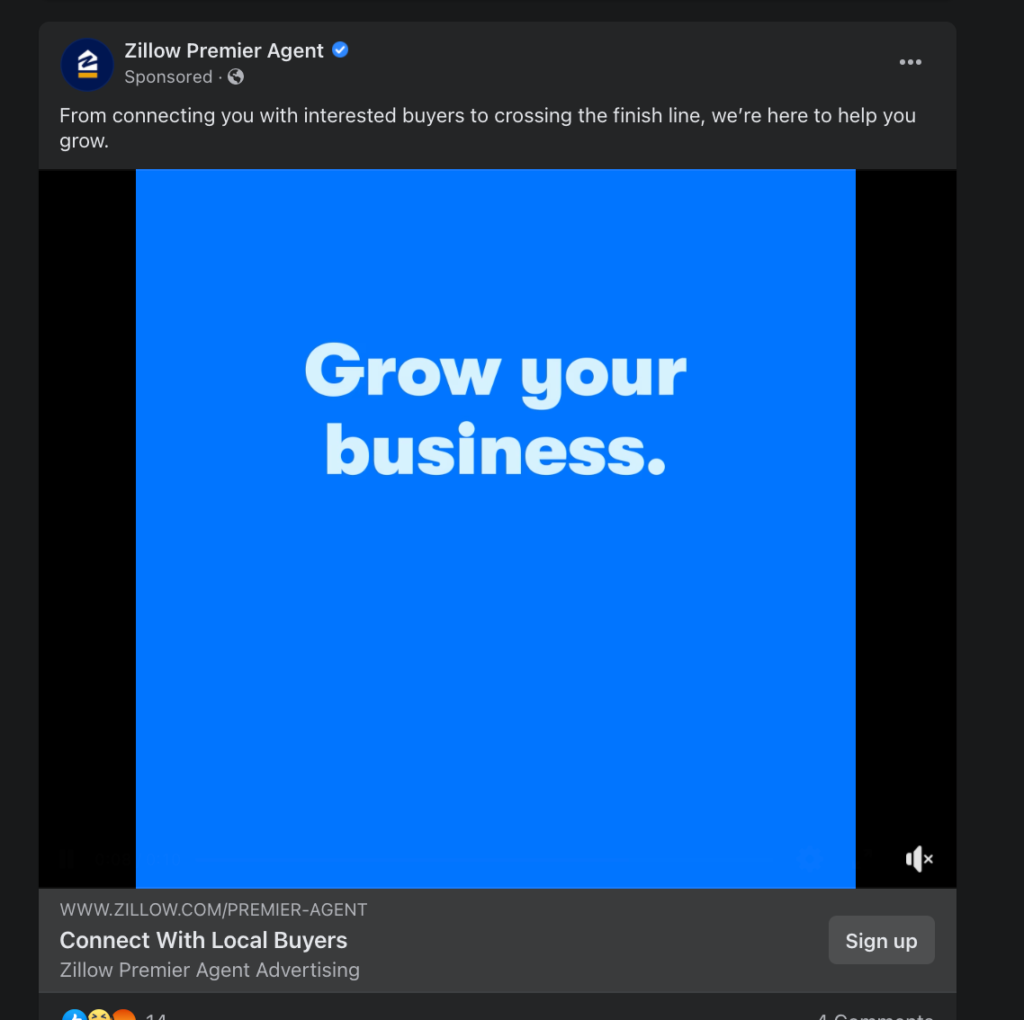Click the blue verified badge

tap(340, 50)
